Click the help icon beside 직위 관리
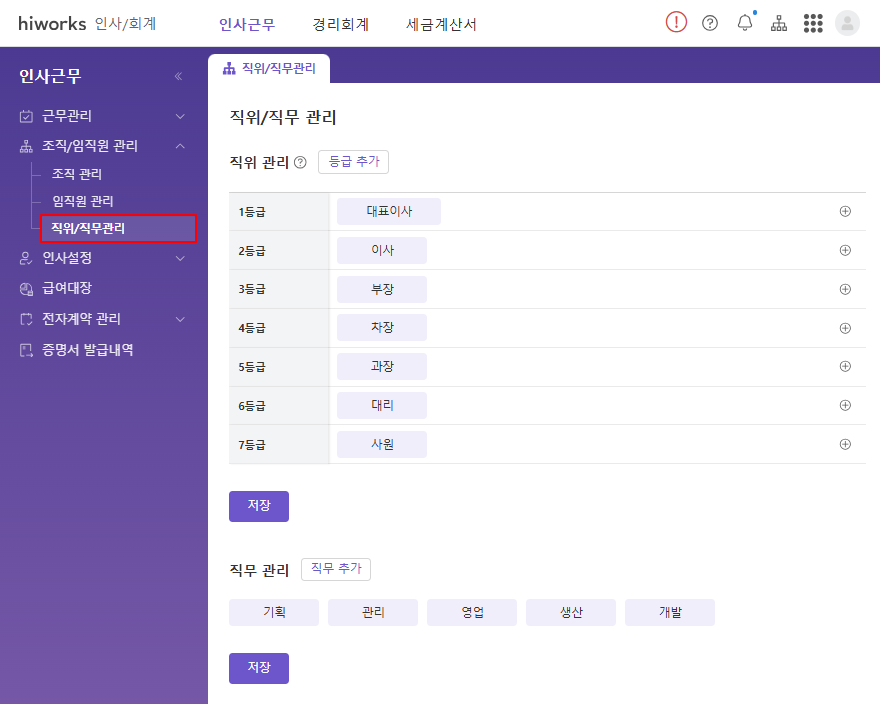Screen dimensions: 880x704 click(x=300, y=162)
